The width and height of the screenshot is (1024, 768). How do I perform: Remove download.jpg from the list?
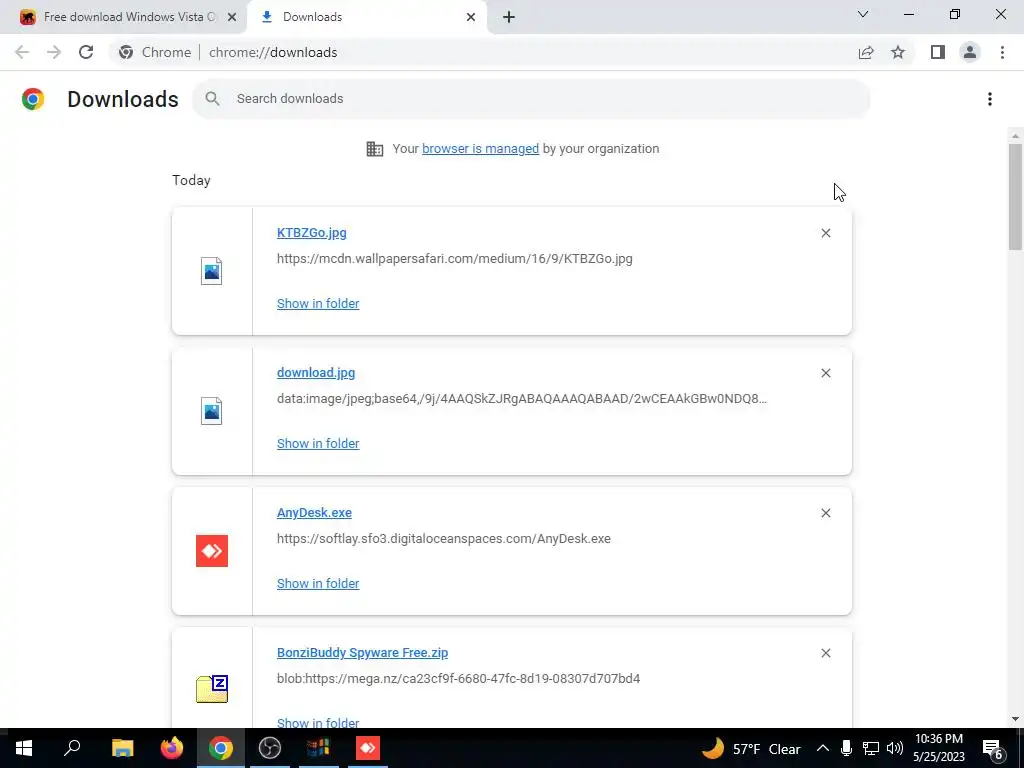click(x=826, y=373)
